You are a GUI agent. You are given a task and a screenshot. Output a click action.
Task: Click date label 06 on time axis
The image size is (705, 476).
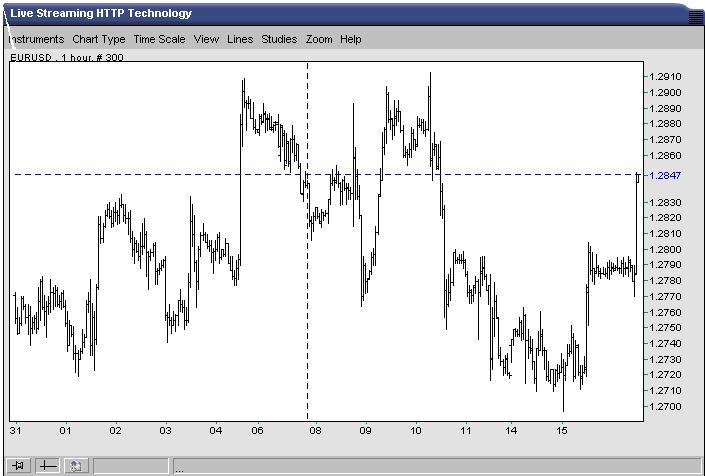point(257,431)
